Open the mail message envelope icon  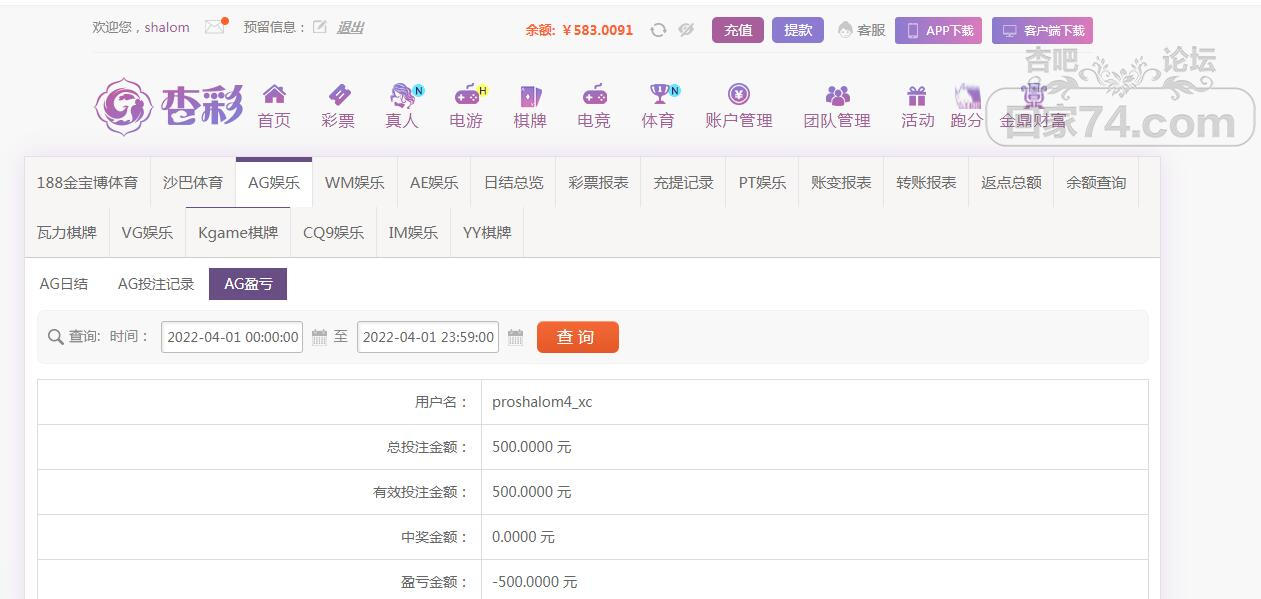click(214, 27)
